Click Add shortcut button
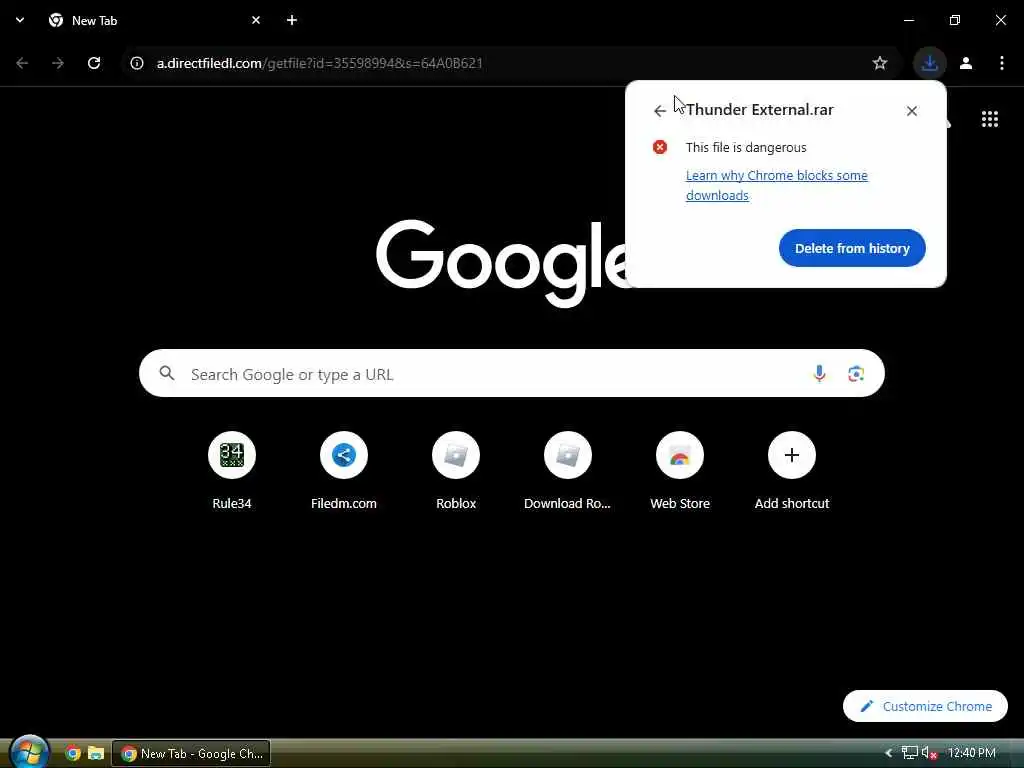1024x768 pixels. point(792,471)
